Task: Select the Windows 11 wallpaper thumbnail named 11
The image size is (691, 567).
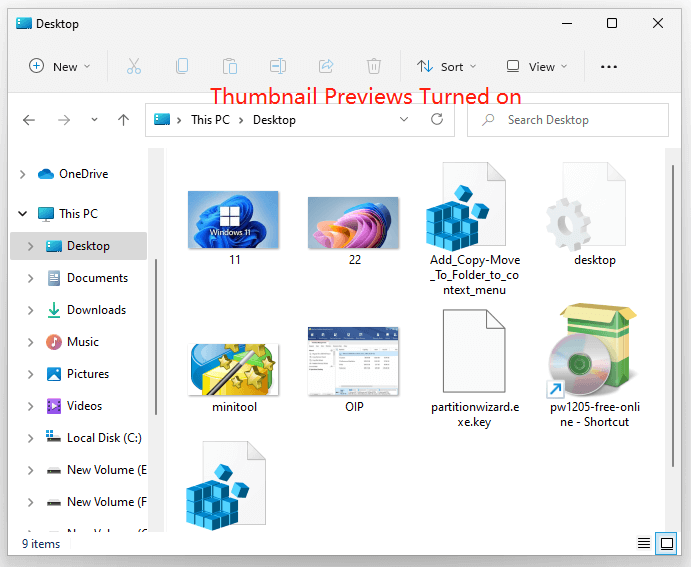Action: (x=234, y=220)
